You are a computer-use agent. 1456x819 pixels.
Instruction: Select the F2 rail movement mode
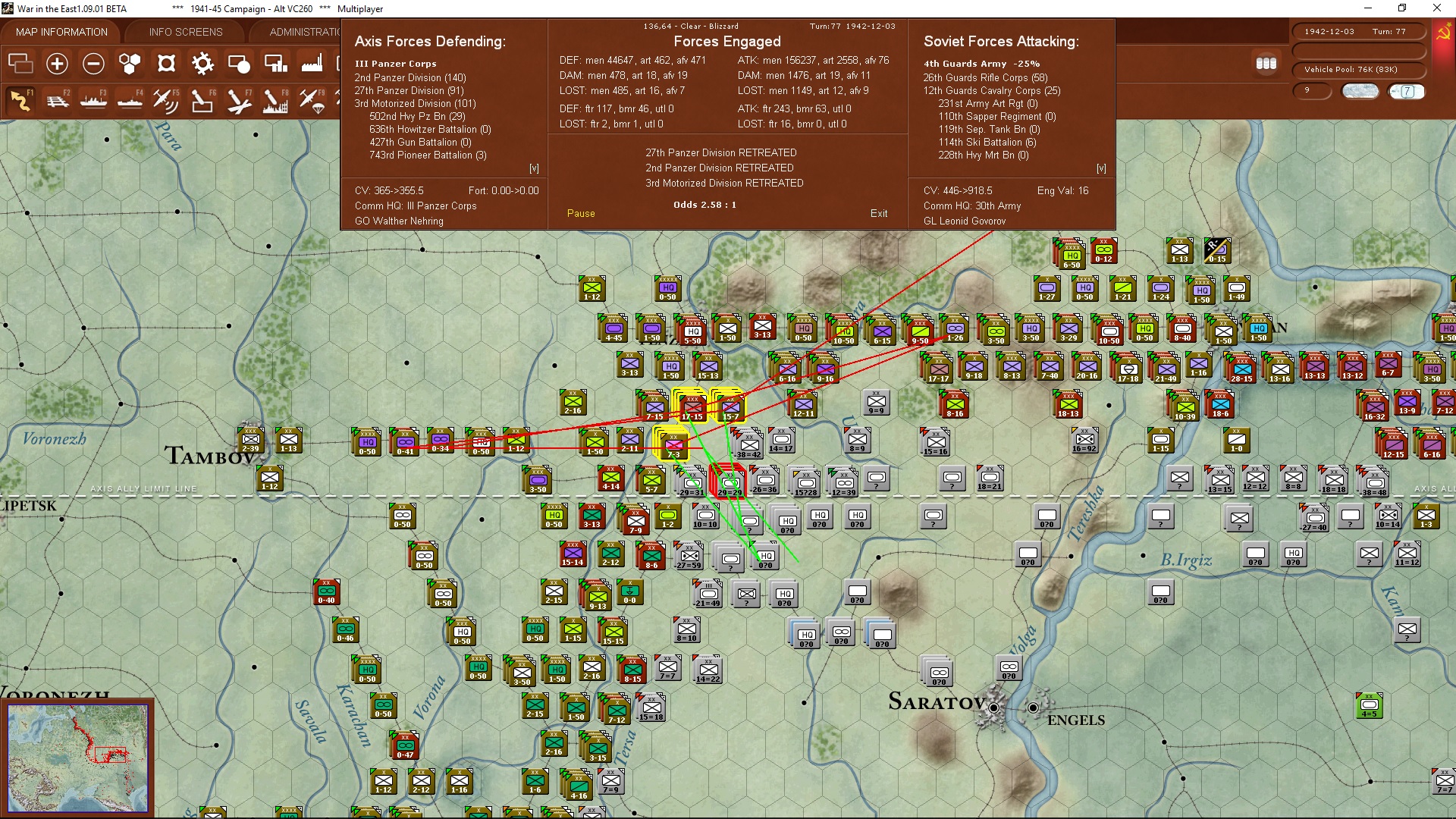tap(57, 101)
